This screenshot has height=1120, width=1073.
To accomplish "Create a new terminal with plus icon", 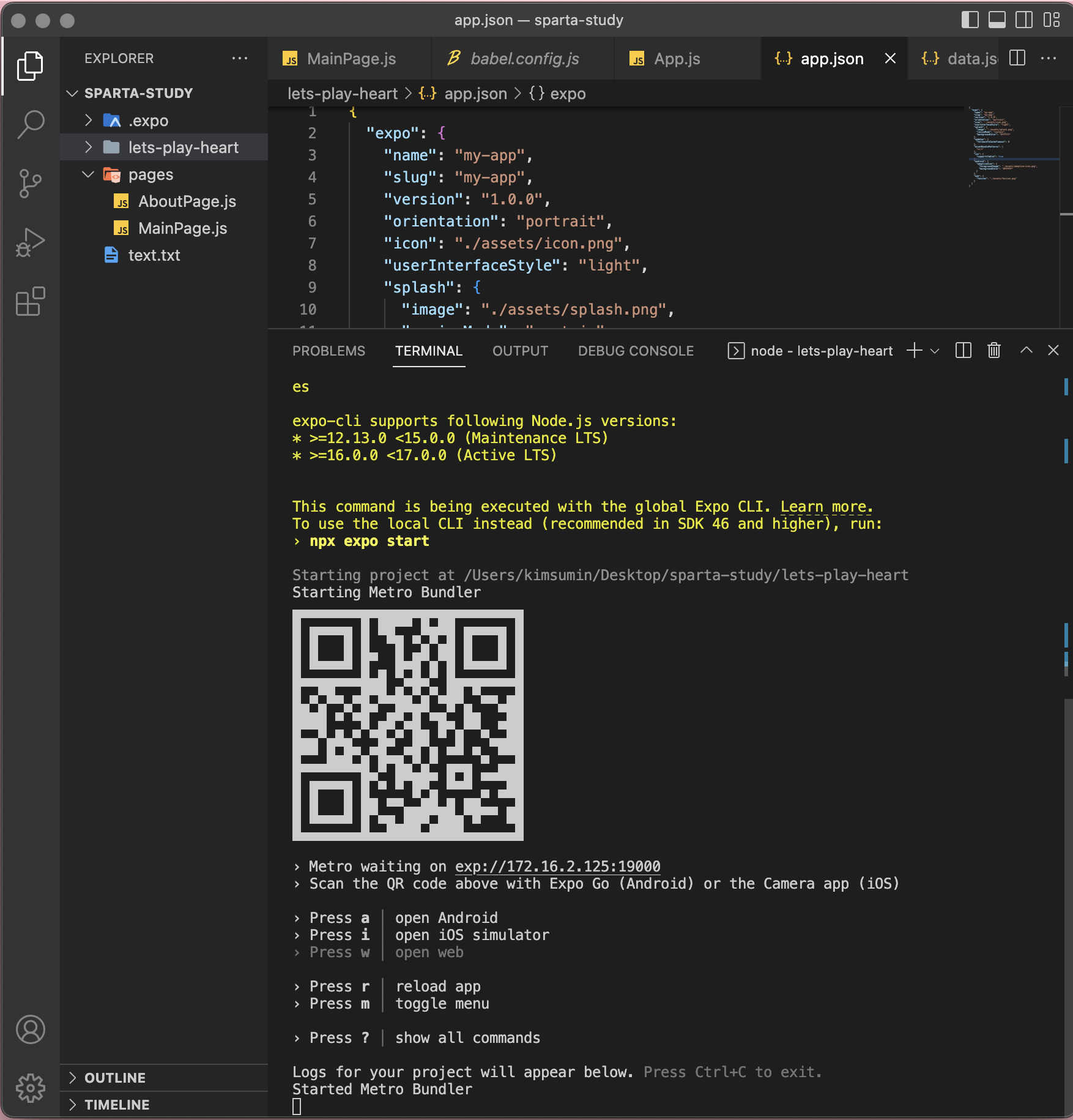I will 914,351.
